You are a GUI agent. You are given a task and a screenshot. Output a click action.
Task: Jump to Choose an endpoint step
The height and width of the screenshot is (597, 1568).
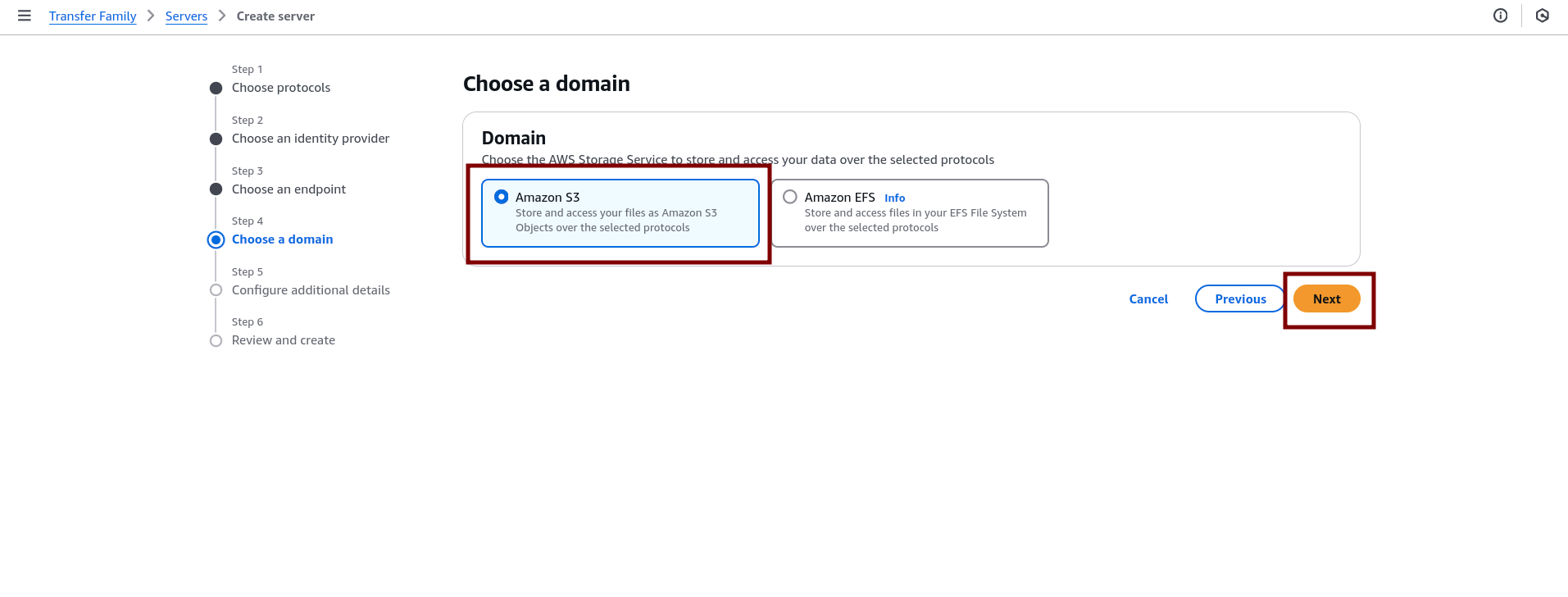(x=289, y=189)
